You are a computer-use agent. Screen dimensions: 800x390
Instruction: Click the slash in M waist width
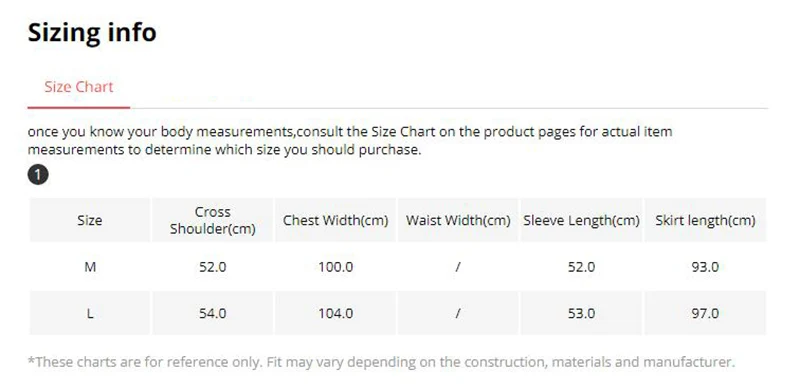coord(458,267)
